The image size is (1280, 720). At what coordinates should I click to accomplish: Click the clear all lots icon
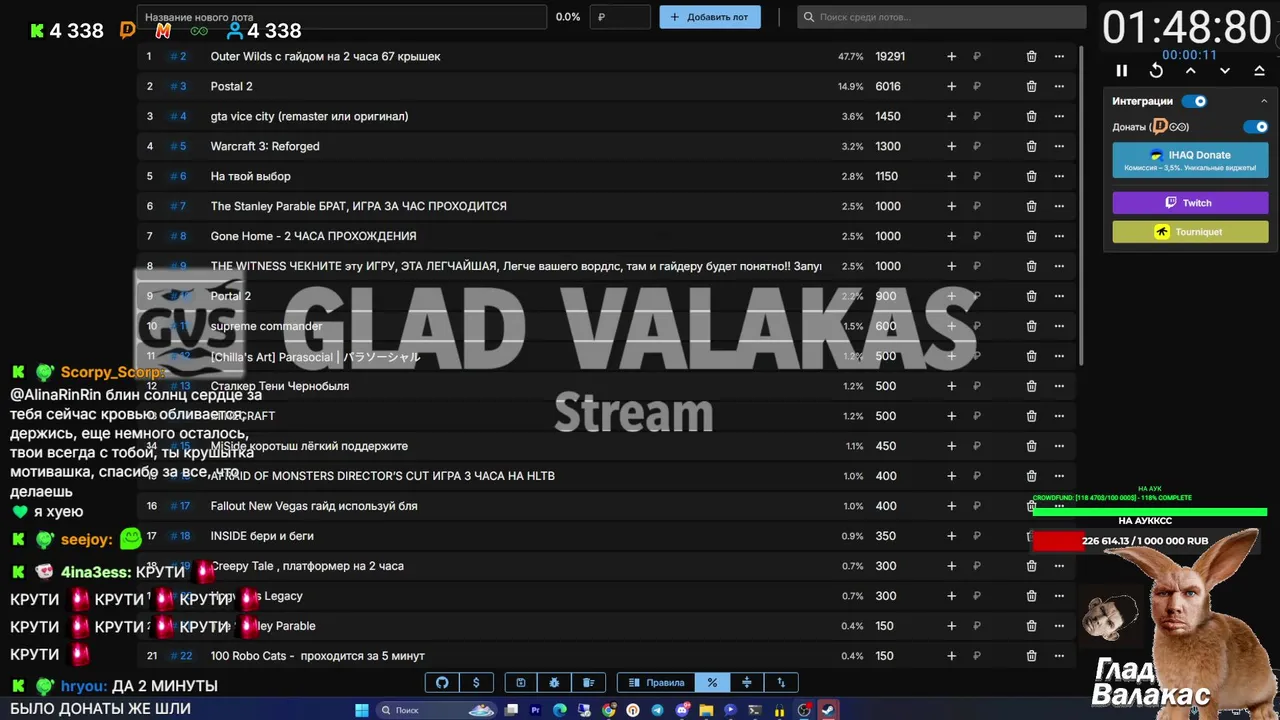pos(589,683)
